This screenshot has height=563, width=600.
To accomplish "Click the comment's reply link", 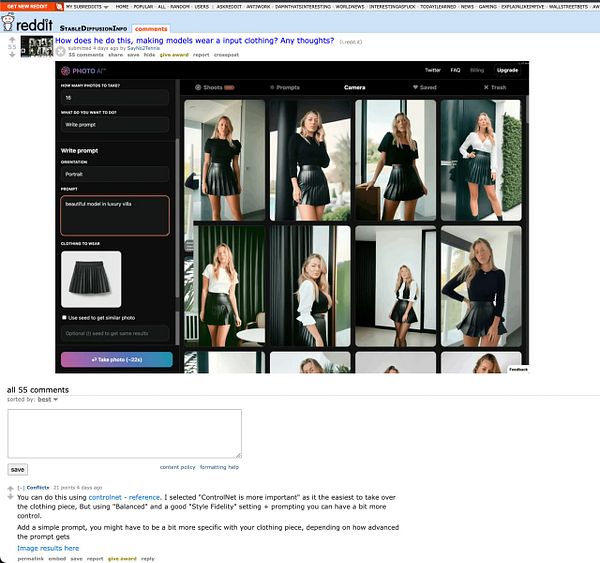I will pos(148,559).
